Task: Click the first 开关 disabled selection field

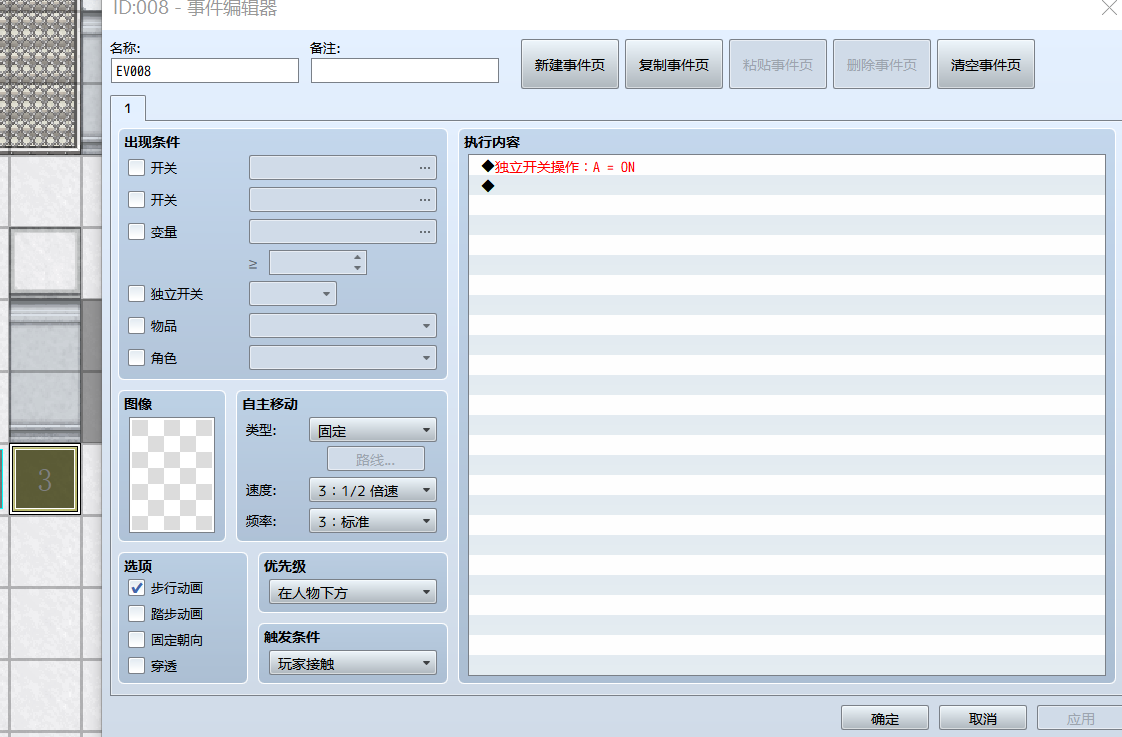Action: click(343, 168)
